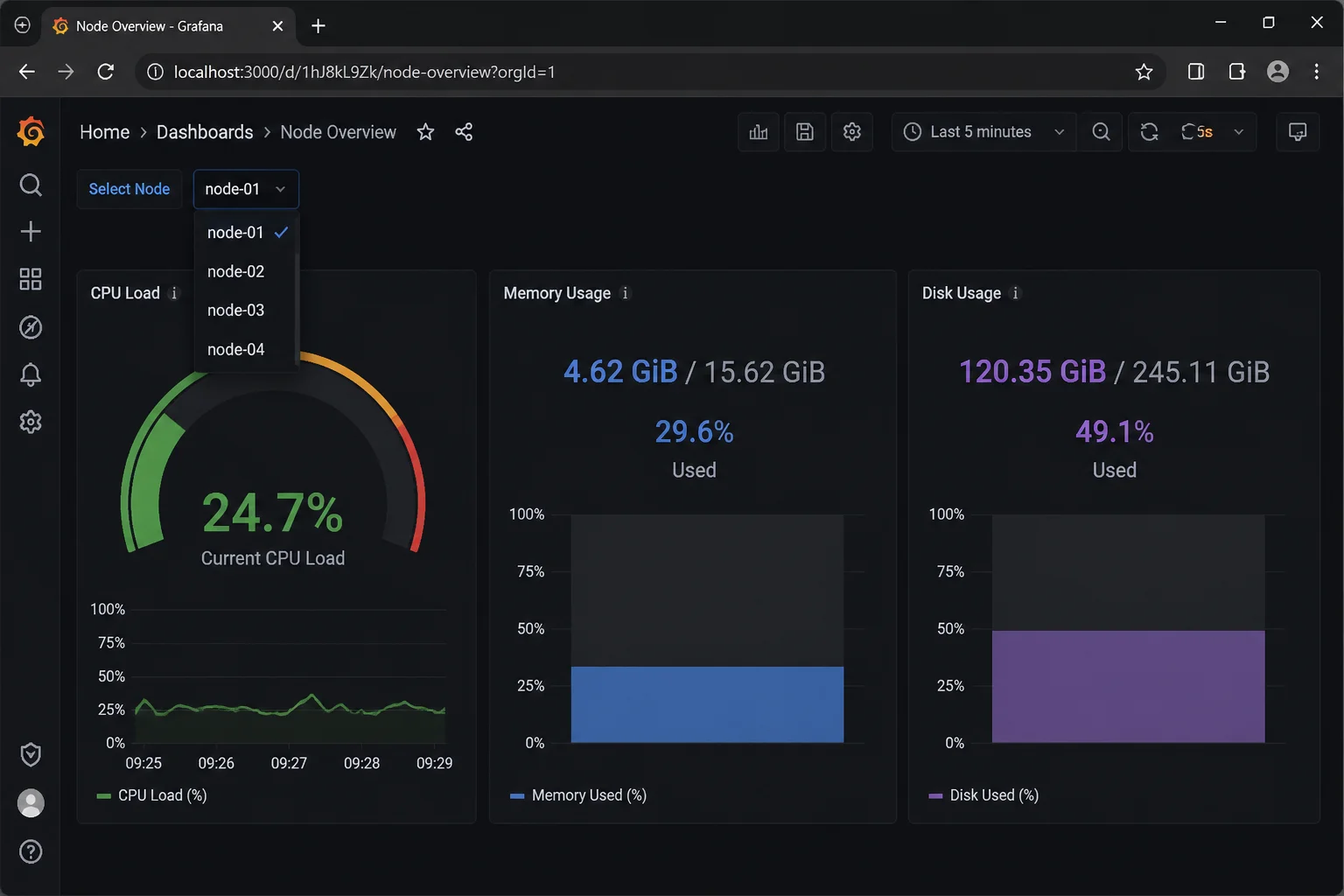Collapse the node-01 variable dropdown
1344x896 pixels.
[246, 189]
